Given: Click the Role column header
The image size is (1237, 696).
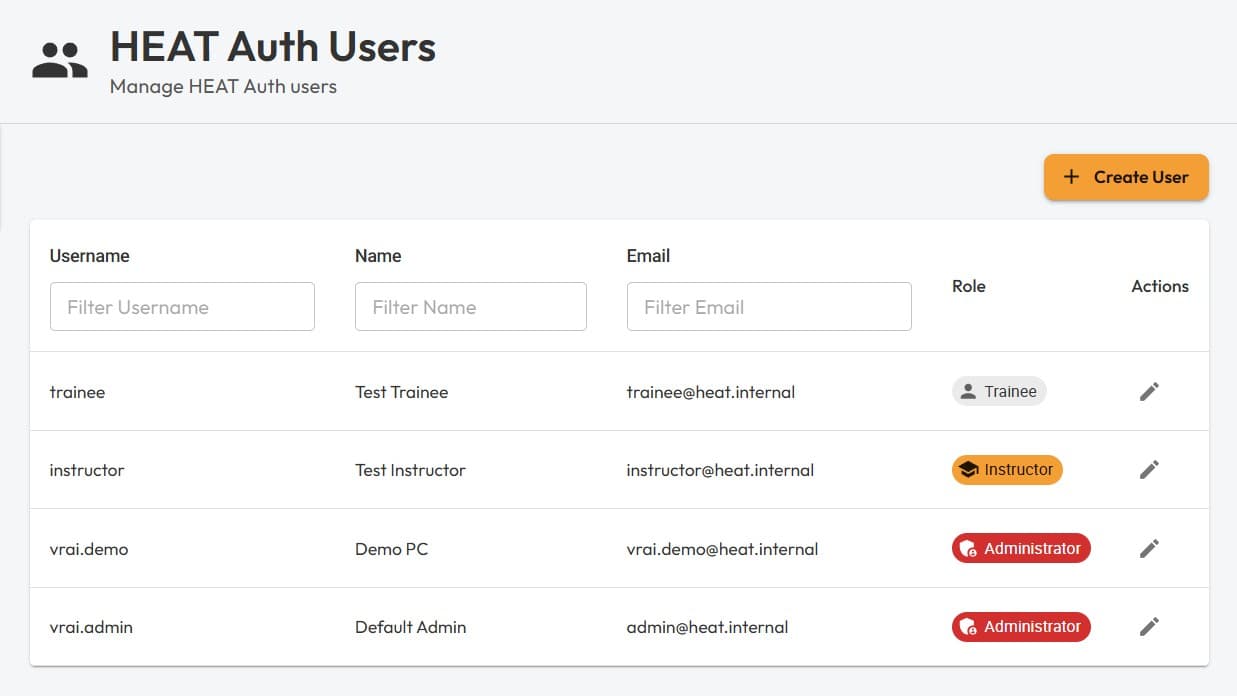Looking at the screenshot, I should tap(968, 286).
